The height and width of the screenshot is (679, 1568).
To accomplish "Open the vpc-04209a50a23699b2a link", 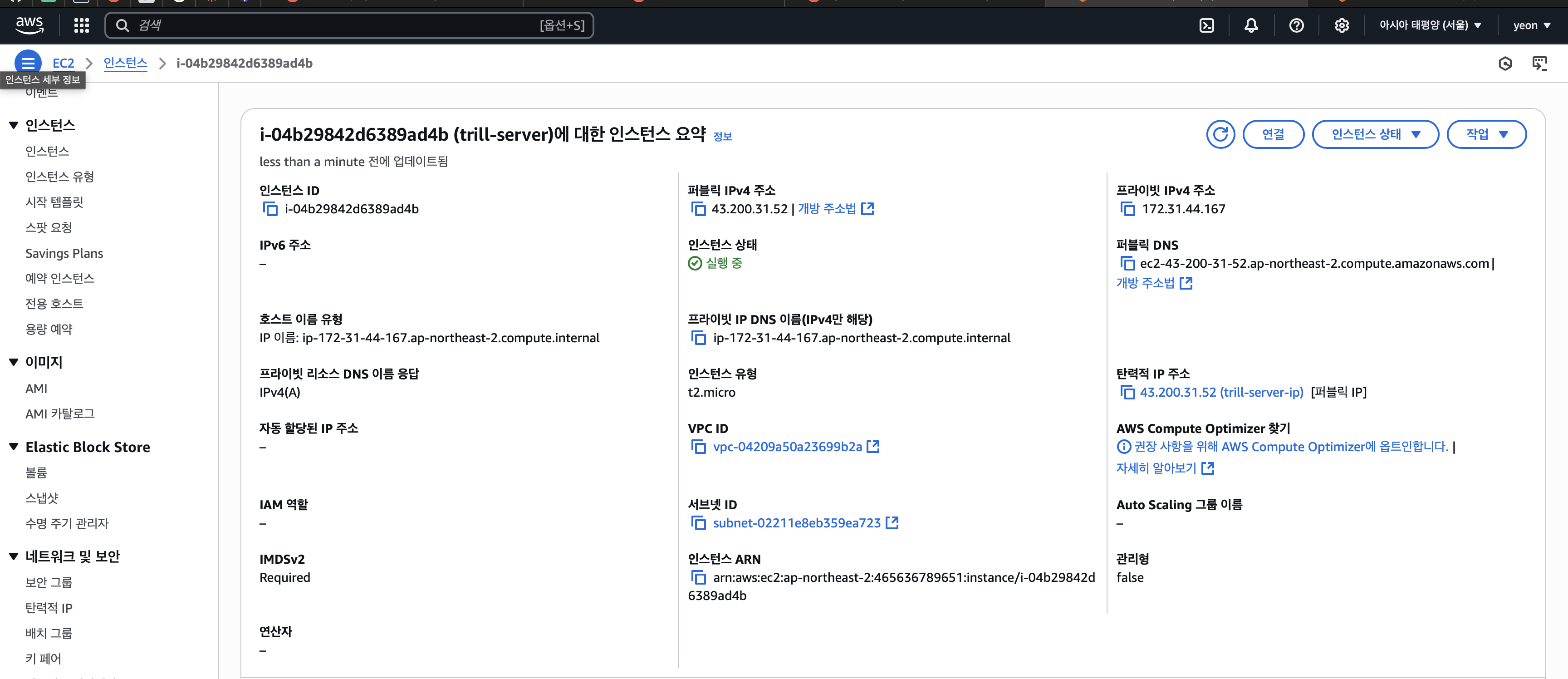I will click(787, 447).
